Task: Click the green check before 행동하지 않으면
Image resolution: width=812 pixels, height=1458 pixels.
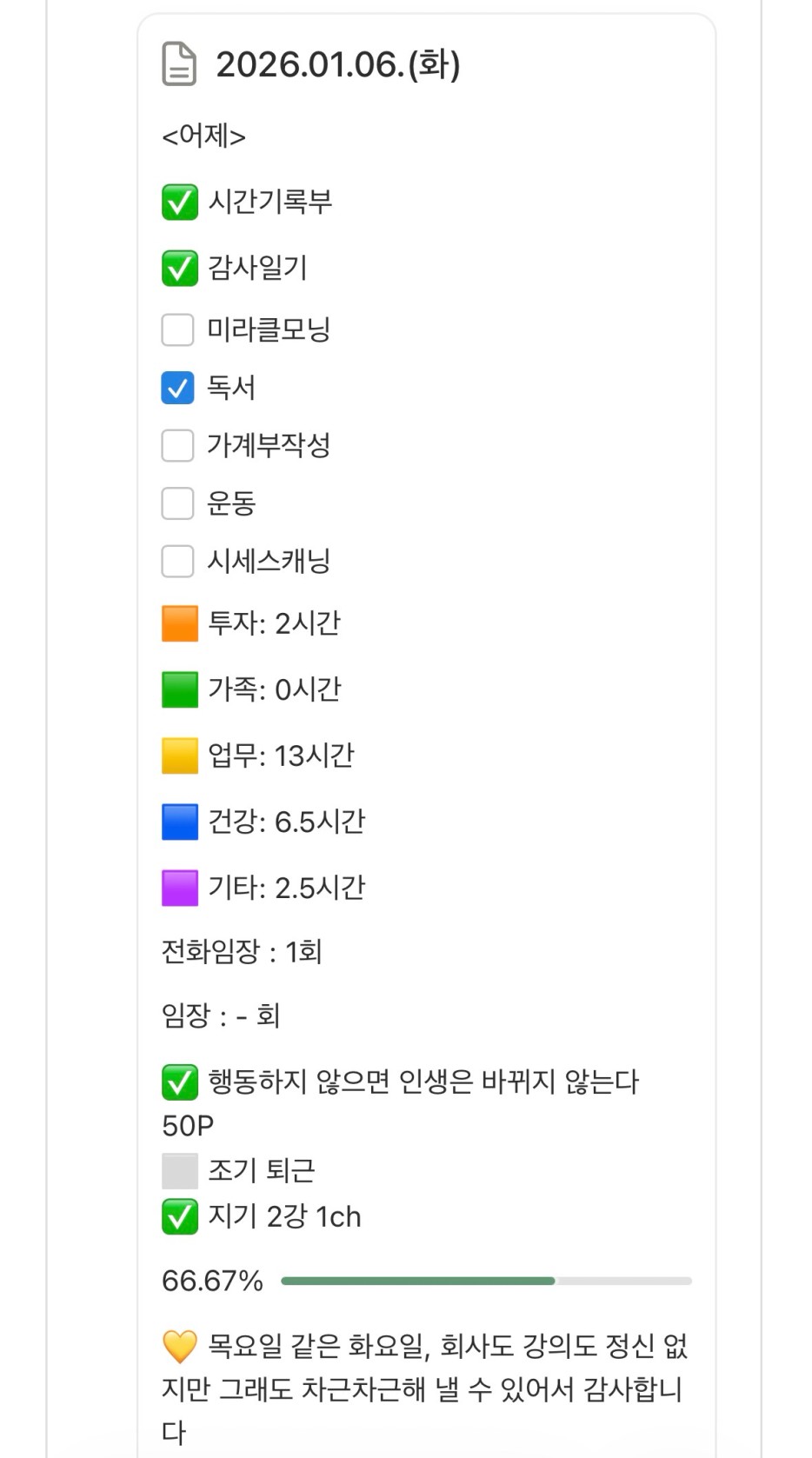Action: click(x=180, y=1082)
